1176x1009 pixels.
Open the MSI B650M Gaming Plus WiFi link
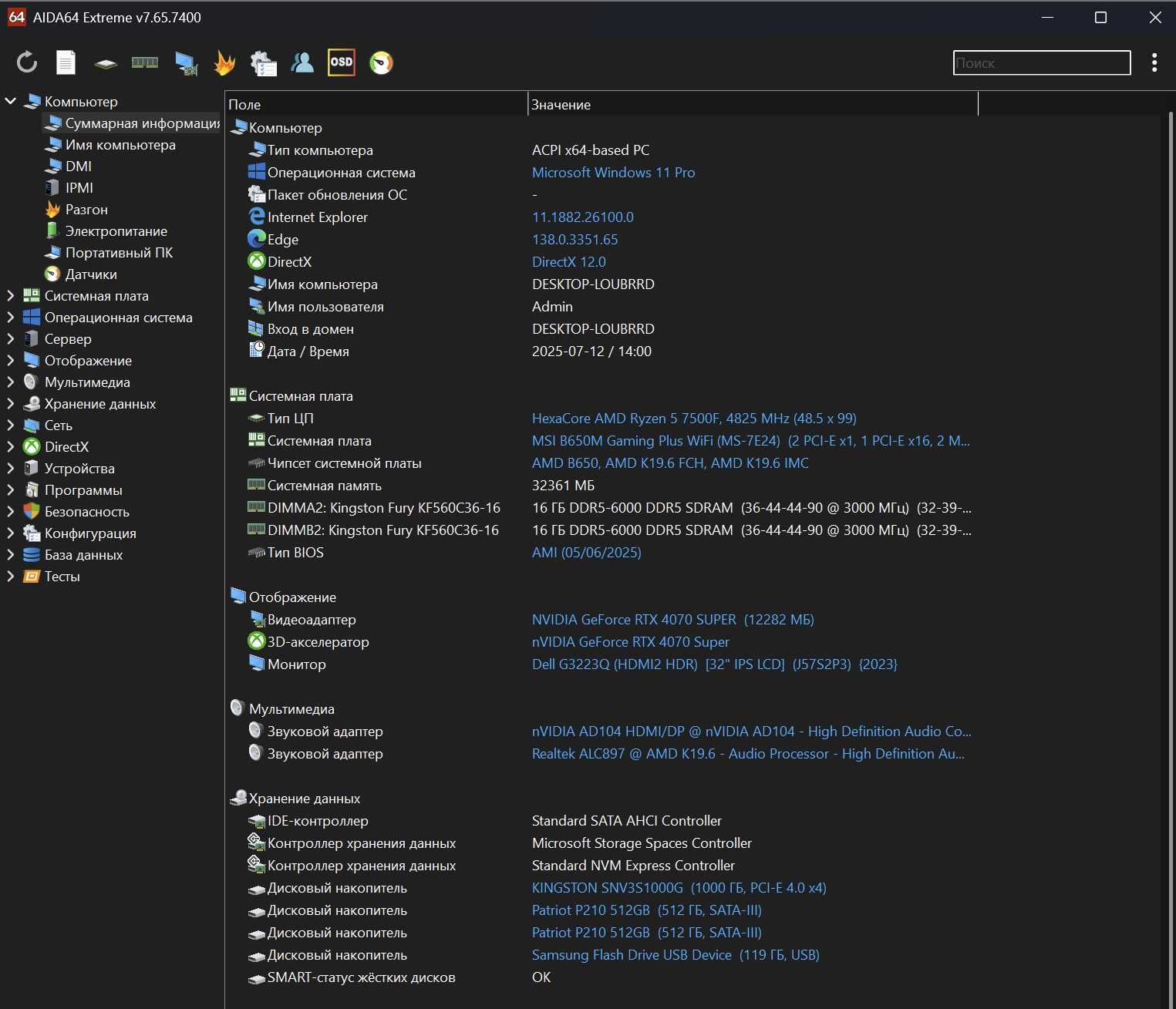click(x=751, y=441)
